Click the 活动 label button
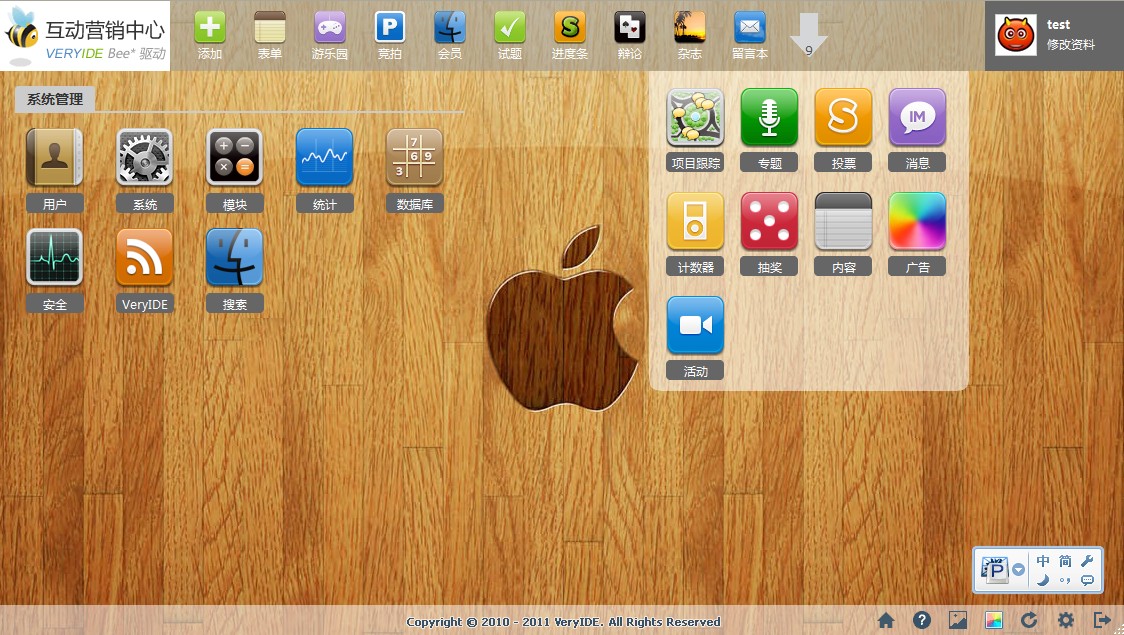Viewport: 1124px width, 635px height. pyautogui.click(x=695, y=371)
